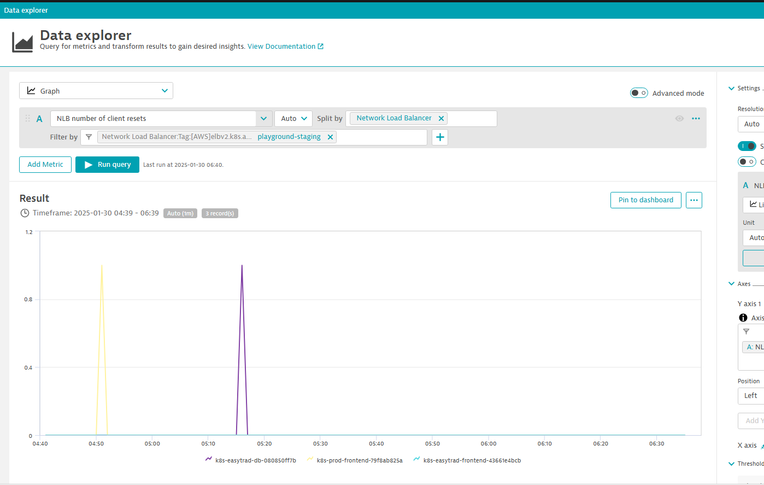Grab the drag handle of query A
764x485 pixels.
pos(27,118)
